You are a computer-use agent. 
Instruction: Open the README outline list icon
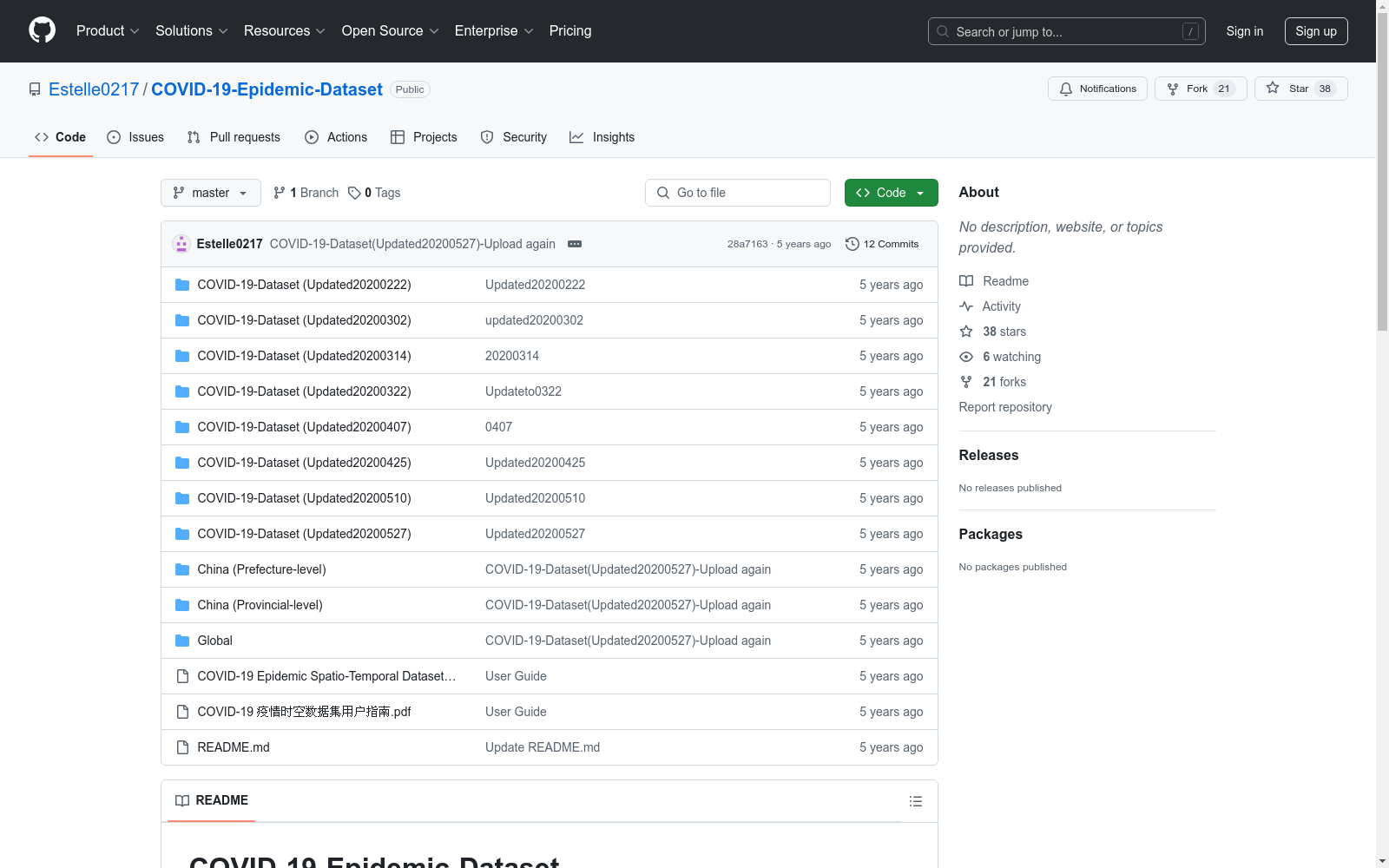pos(916,801)
